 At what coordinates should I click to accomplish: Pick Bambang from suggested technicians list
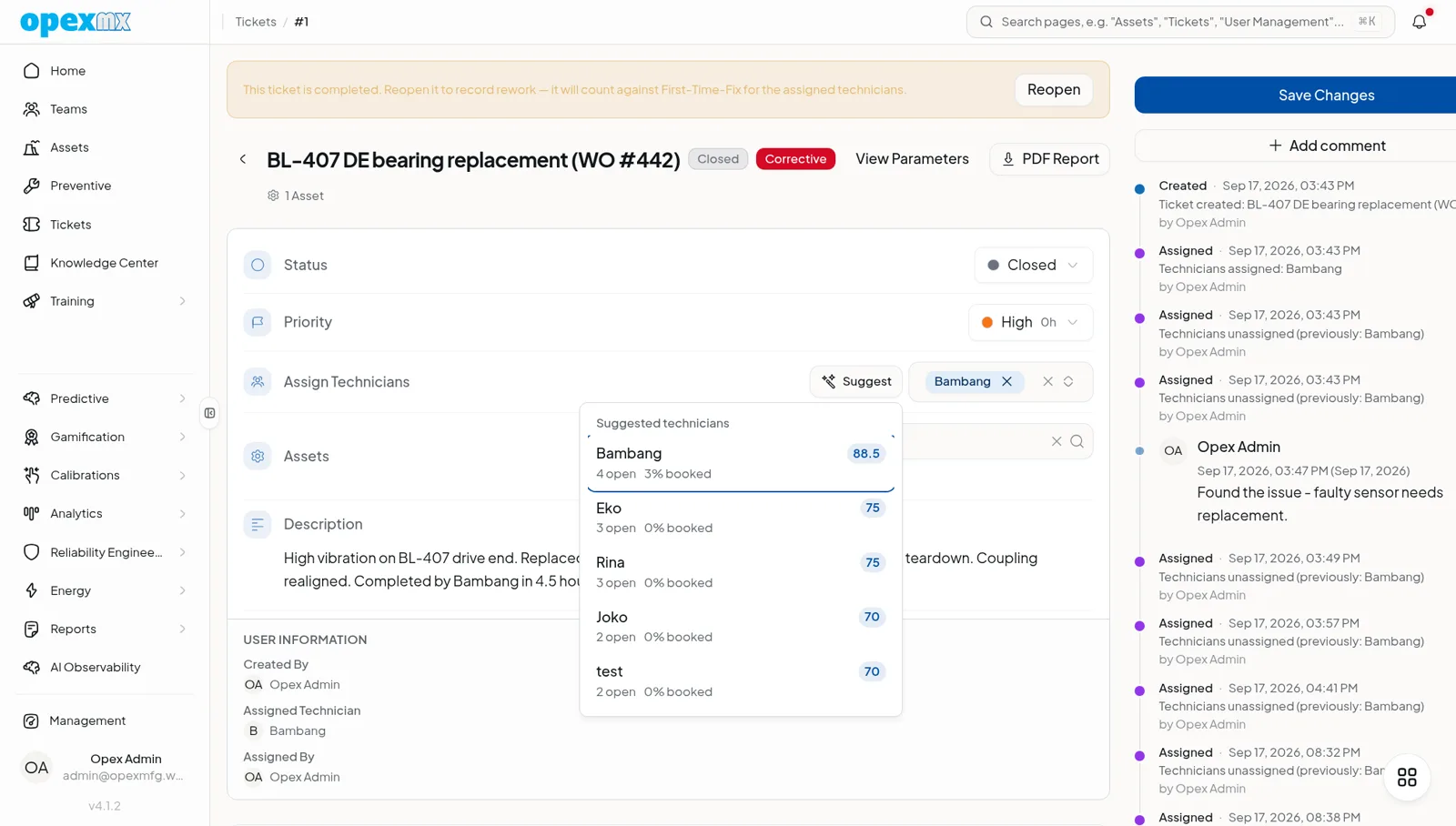click(x=741, y=463)
